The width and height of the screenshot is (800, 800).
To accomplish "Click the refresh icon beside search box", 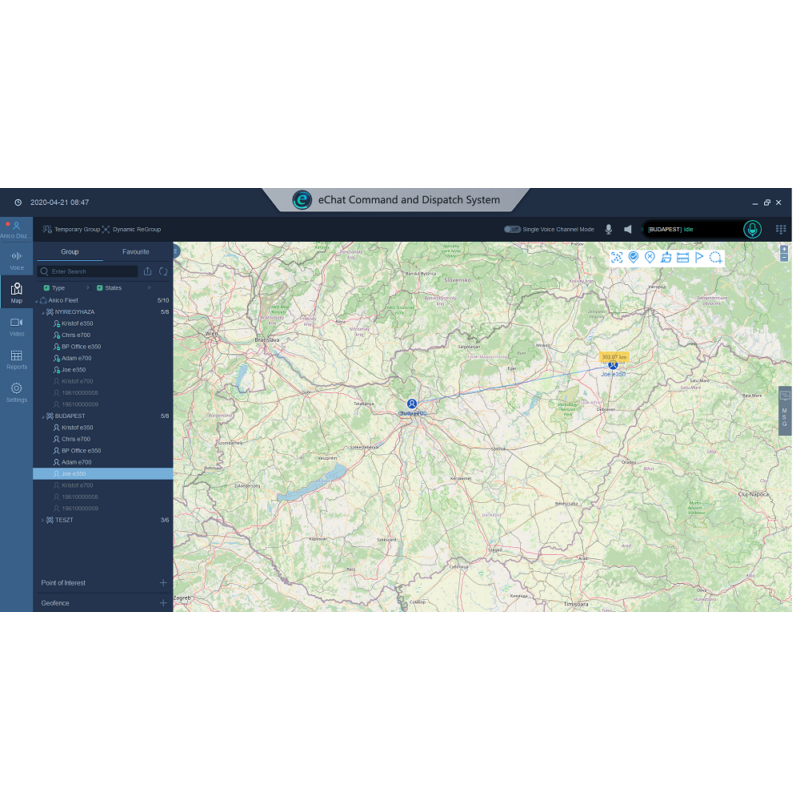I will [x=163, y=271].
